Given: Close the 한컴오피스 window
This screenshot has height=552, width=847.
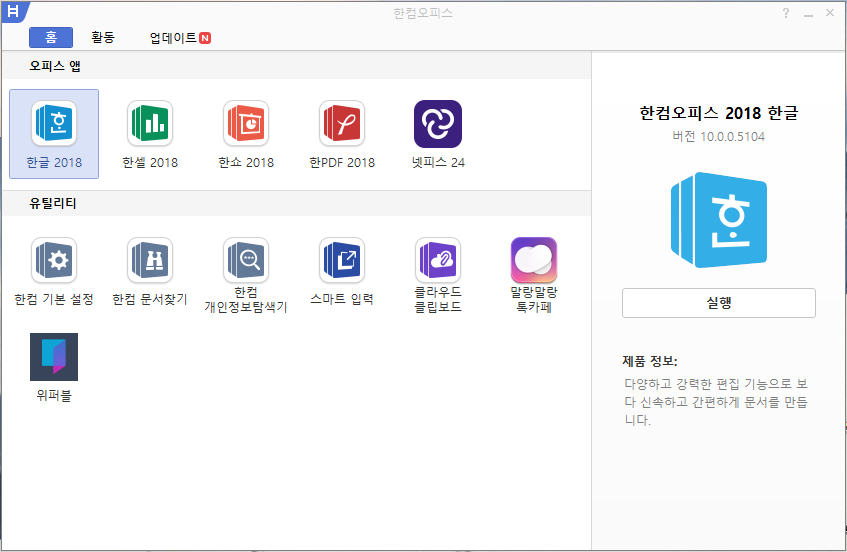Looking at the screenshot, I should pos(830,12).
